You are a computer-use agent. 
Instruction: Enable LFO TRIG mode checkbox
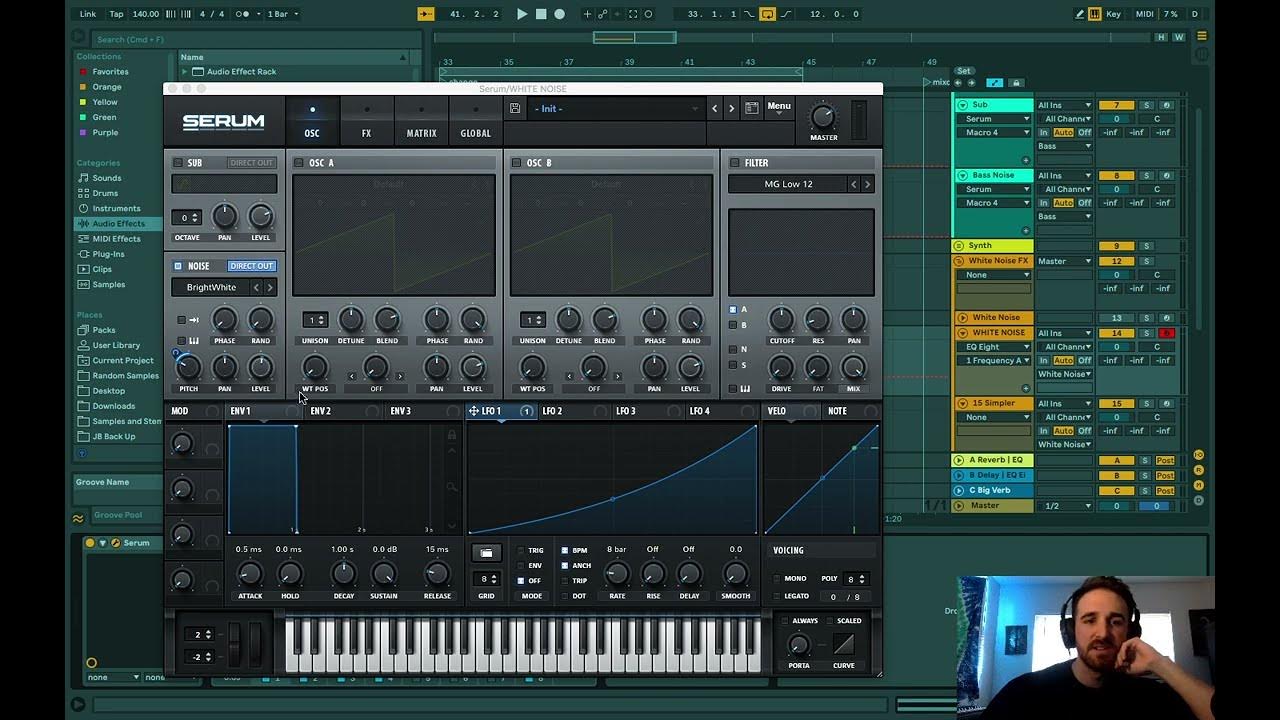click(x=520, y=550)
